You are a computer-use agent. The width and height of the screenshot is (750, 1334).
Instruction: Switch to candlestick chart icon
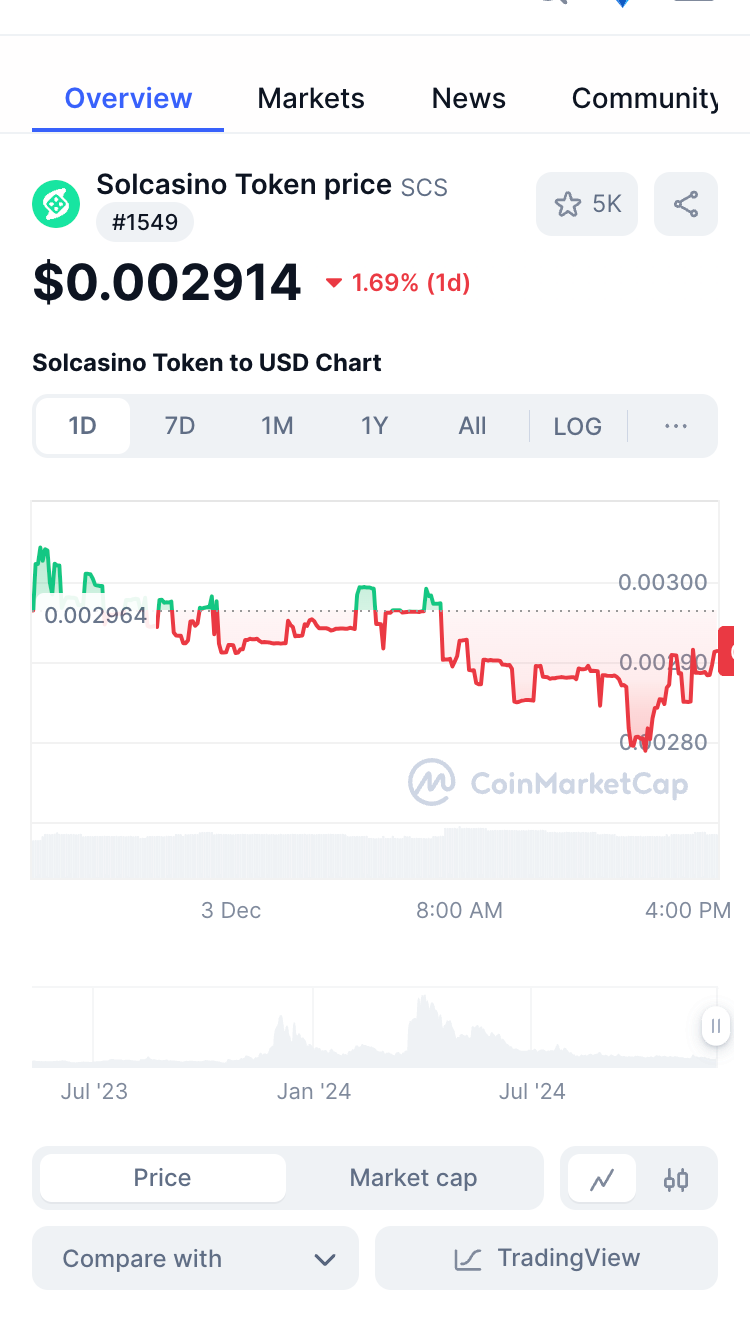coord(676,1180)
